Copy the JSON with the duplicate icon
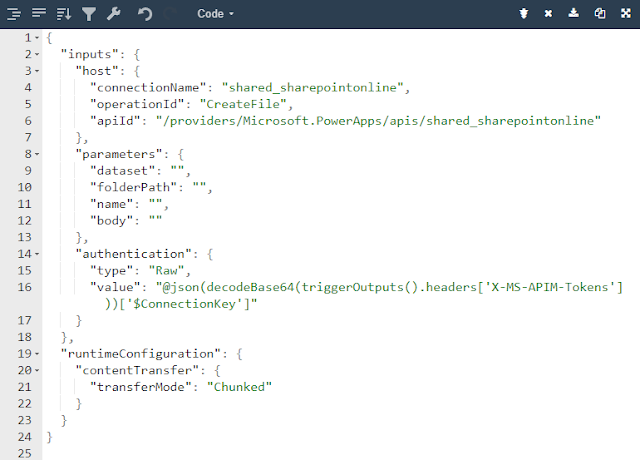The width and height of the screenshot is (640, 460). coord(600,13)
